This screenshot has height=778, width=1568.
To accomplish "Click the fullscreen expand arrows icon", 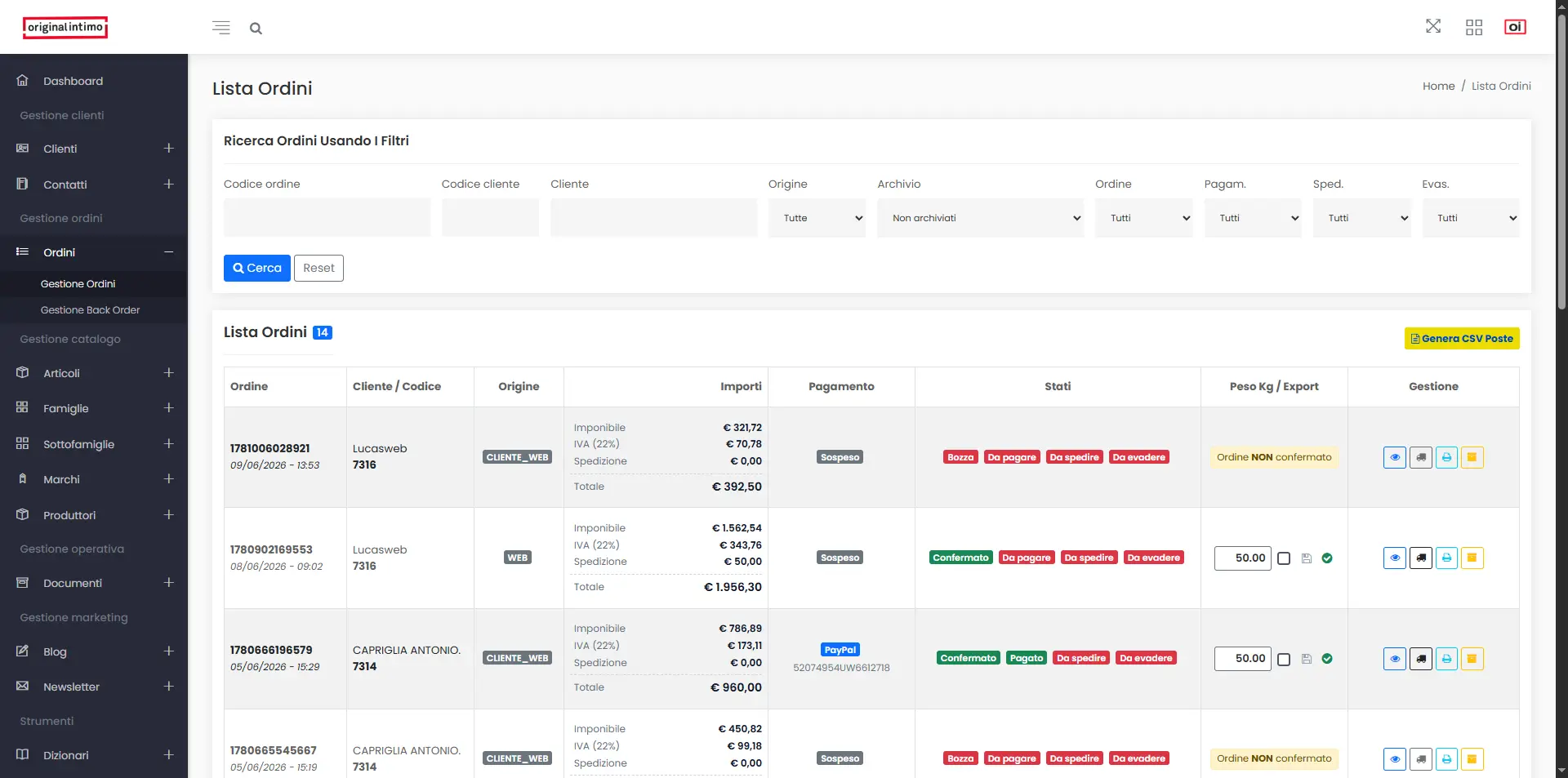I will coord(1433,26).
